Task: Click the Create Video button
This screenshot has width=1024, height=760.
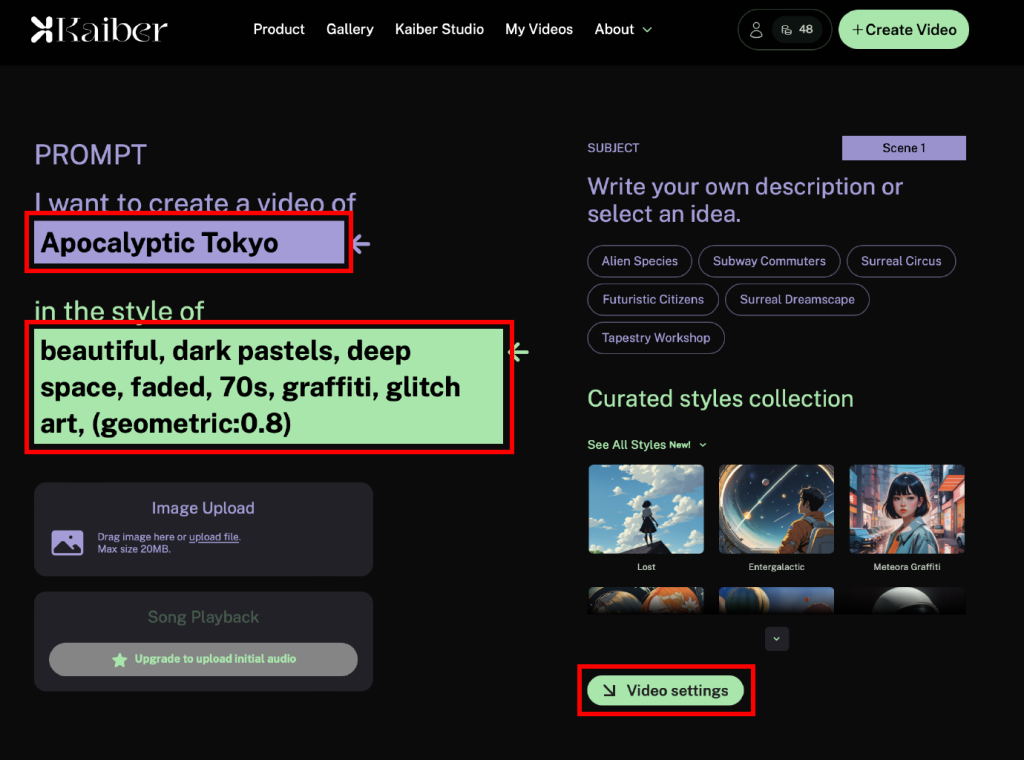Action: click(x=903, y=29)
